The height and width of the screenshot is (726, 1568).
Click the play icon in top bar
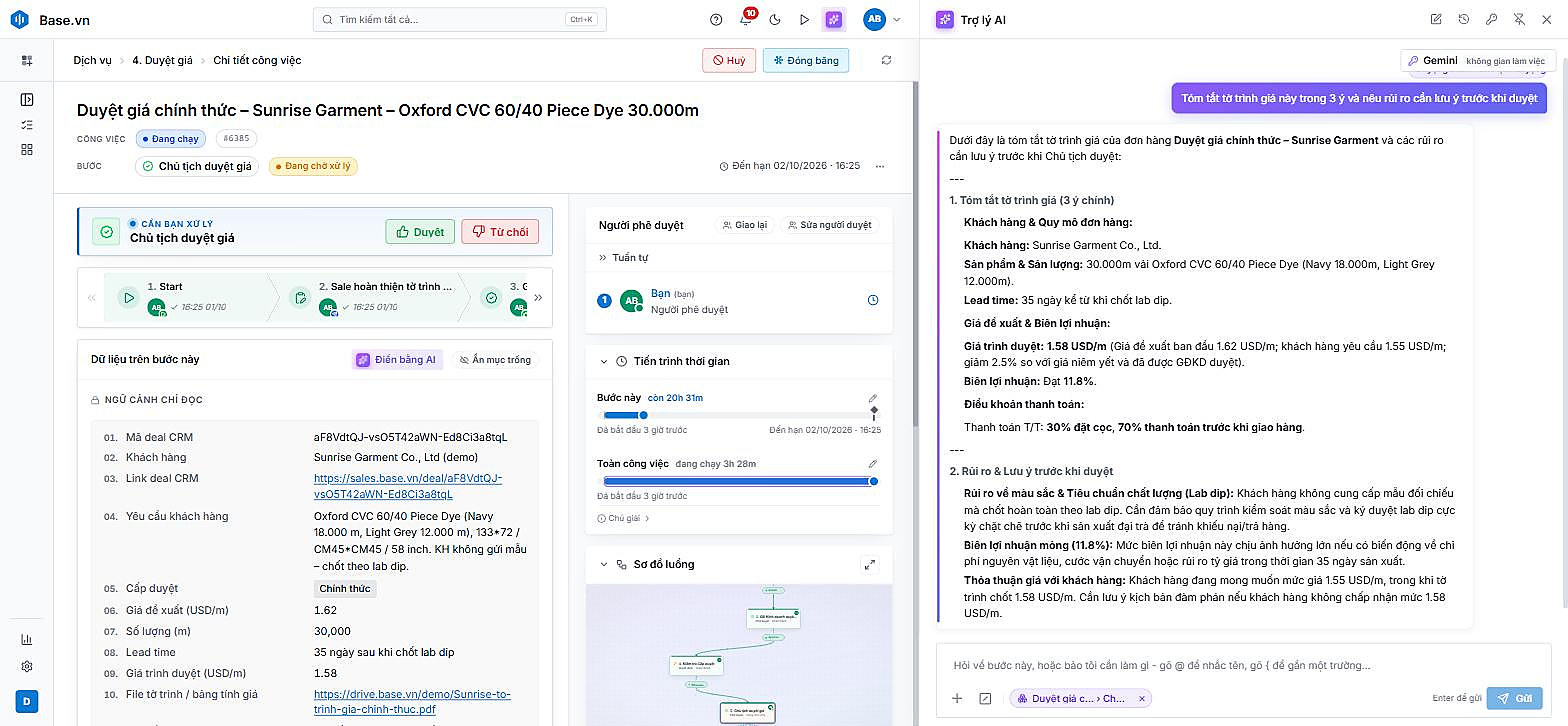(x=804, y=19)
